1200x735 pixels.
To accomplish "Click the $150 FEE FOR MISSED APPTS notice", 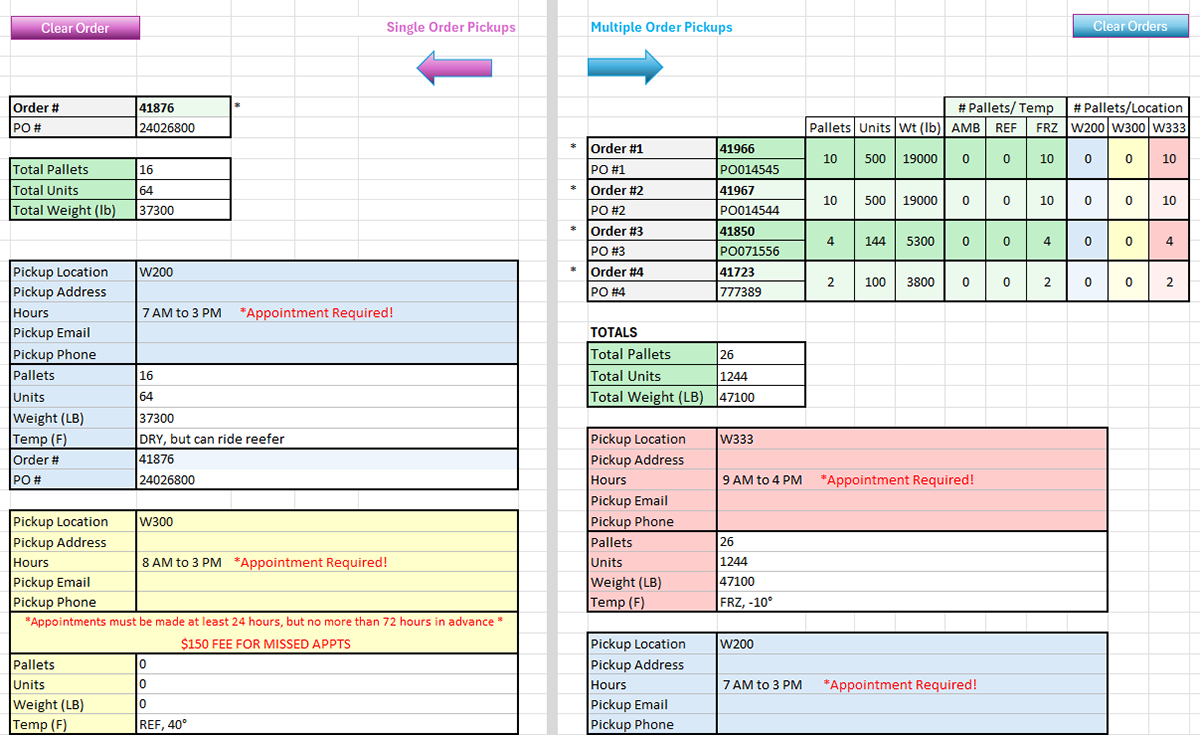I will [x=265, y=643].
